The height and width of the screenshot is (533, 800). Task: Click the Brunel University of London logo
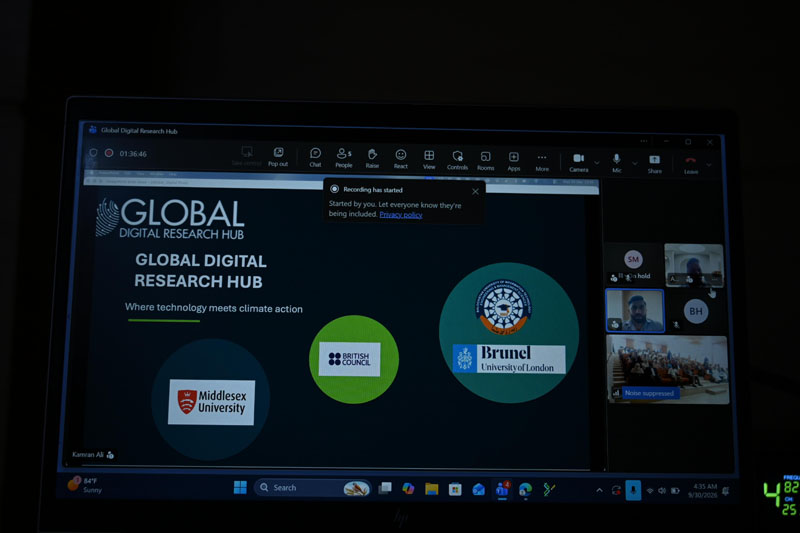(509, 359)
